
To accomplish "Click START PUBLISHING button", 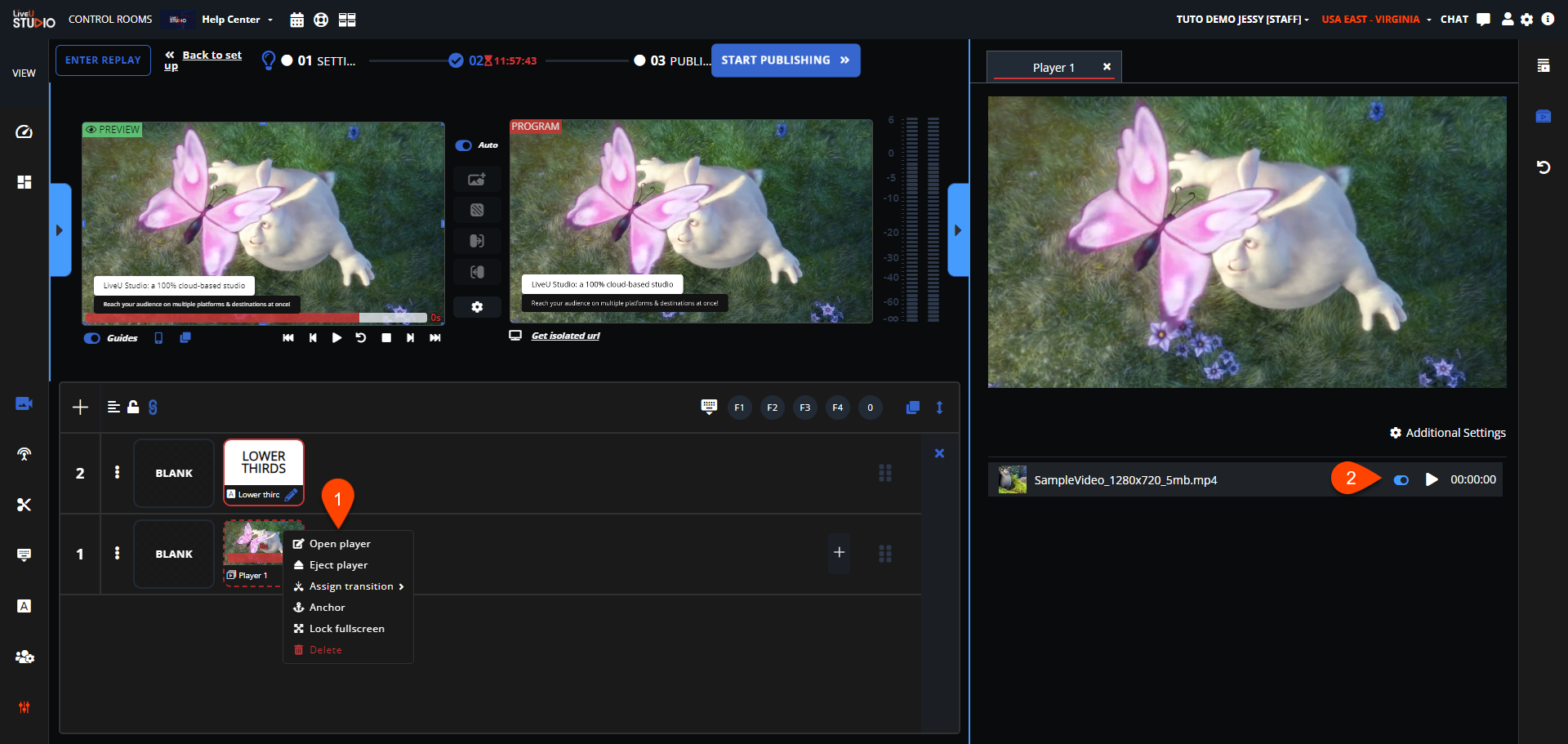I will click(x=786, y=60).
